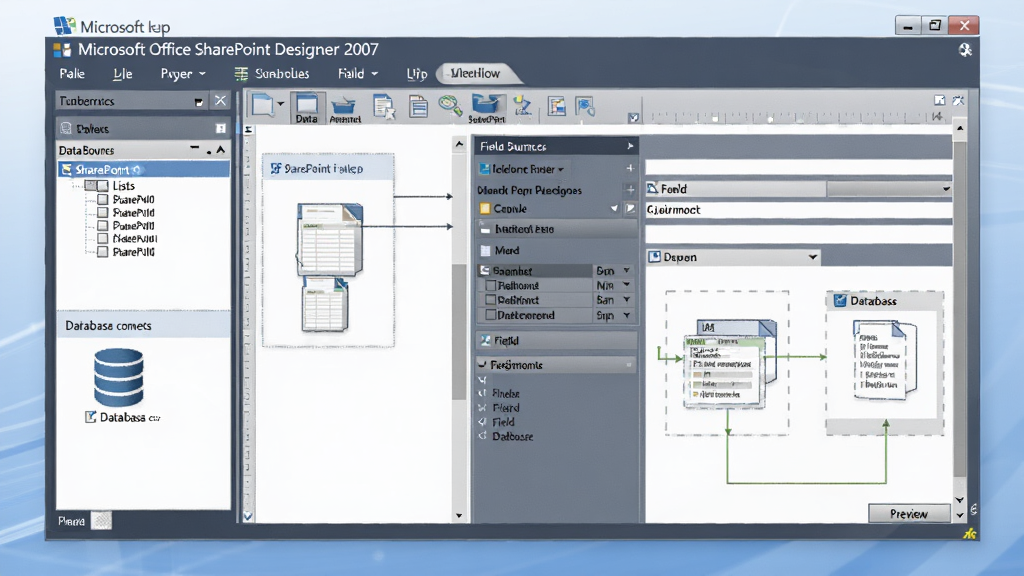1024x576 pixels.
Task: Click the new blank page toolbar icon
Action: [263, 105]
